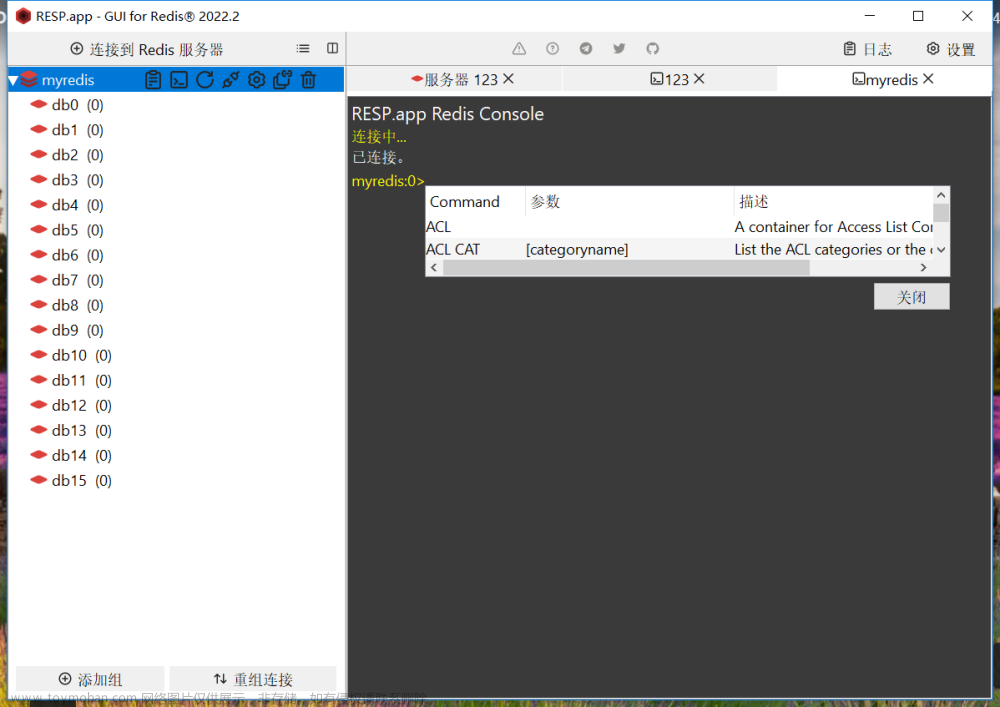Open the Telegram channel icon

585,48
